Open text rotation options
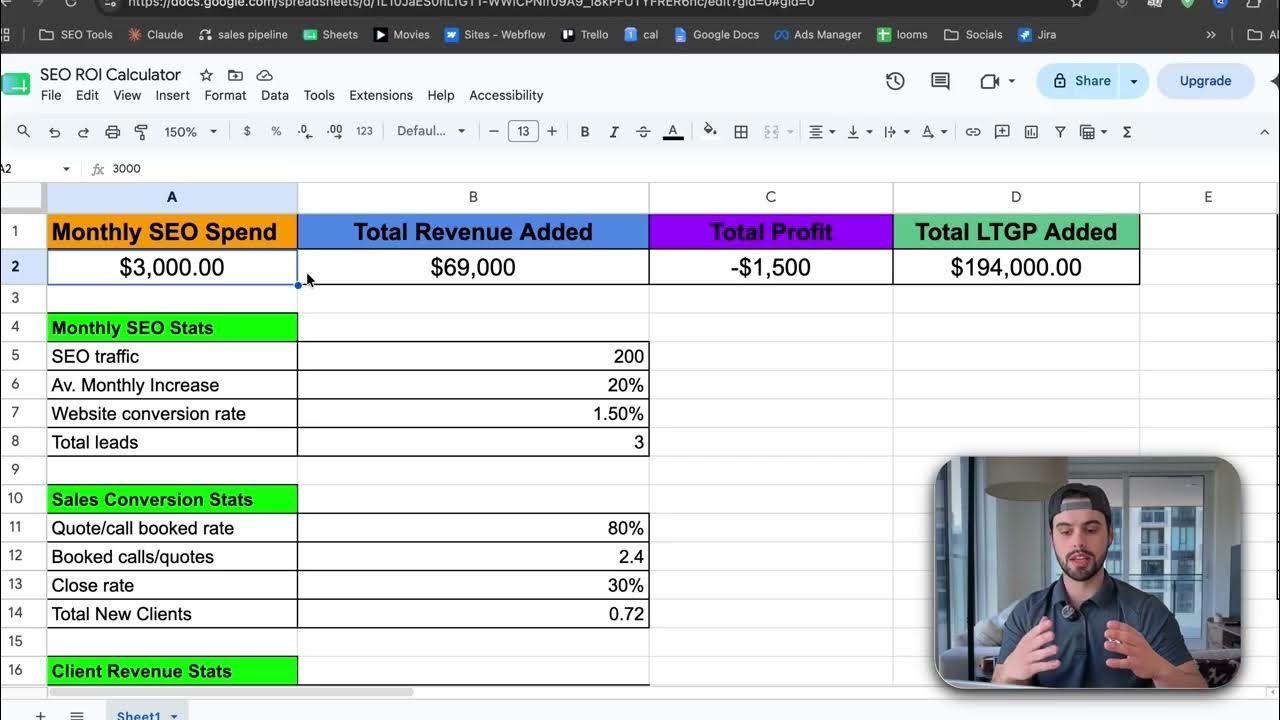The width and height of the screenshot is (1280, 720). tap(933, 132)
